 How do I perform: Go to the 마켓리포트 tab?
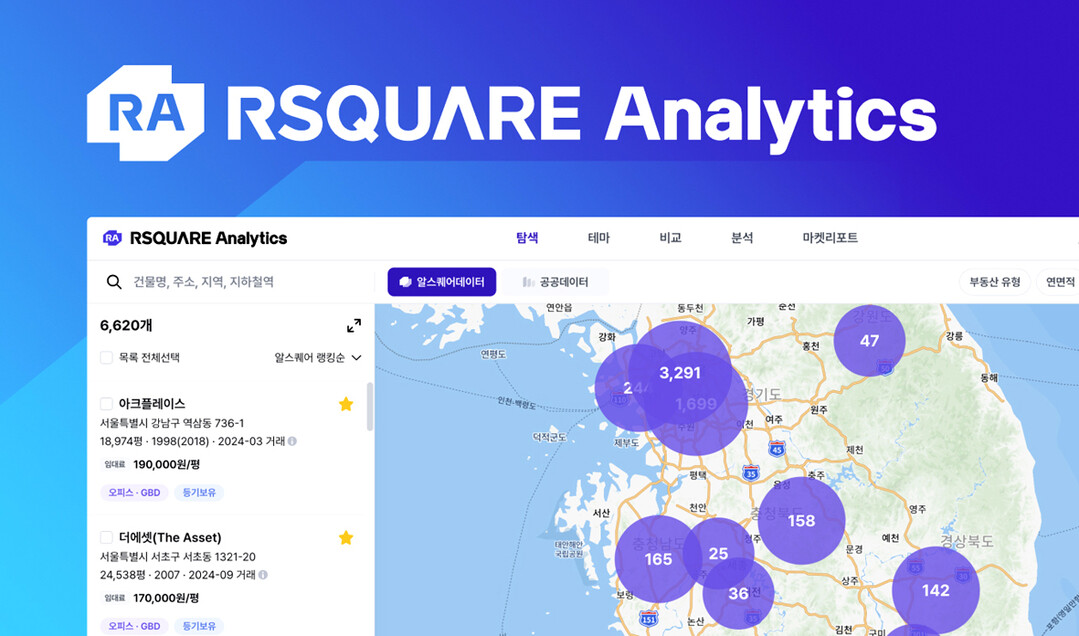coord(830,238)
